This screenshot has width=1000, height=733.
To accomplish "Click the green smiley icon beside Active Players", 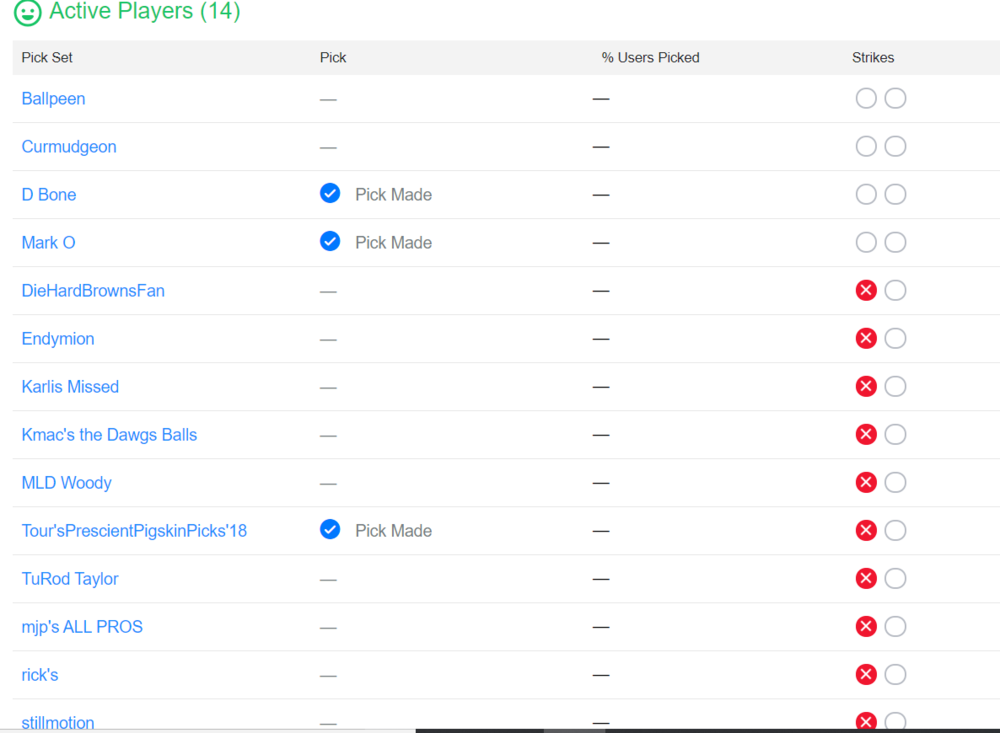I will pos(27,12).
